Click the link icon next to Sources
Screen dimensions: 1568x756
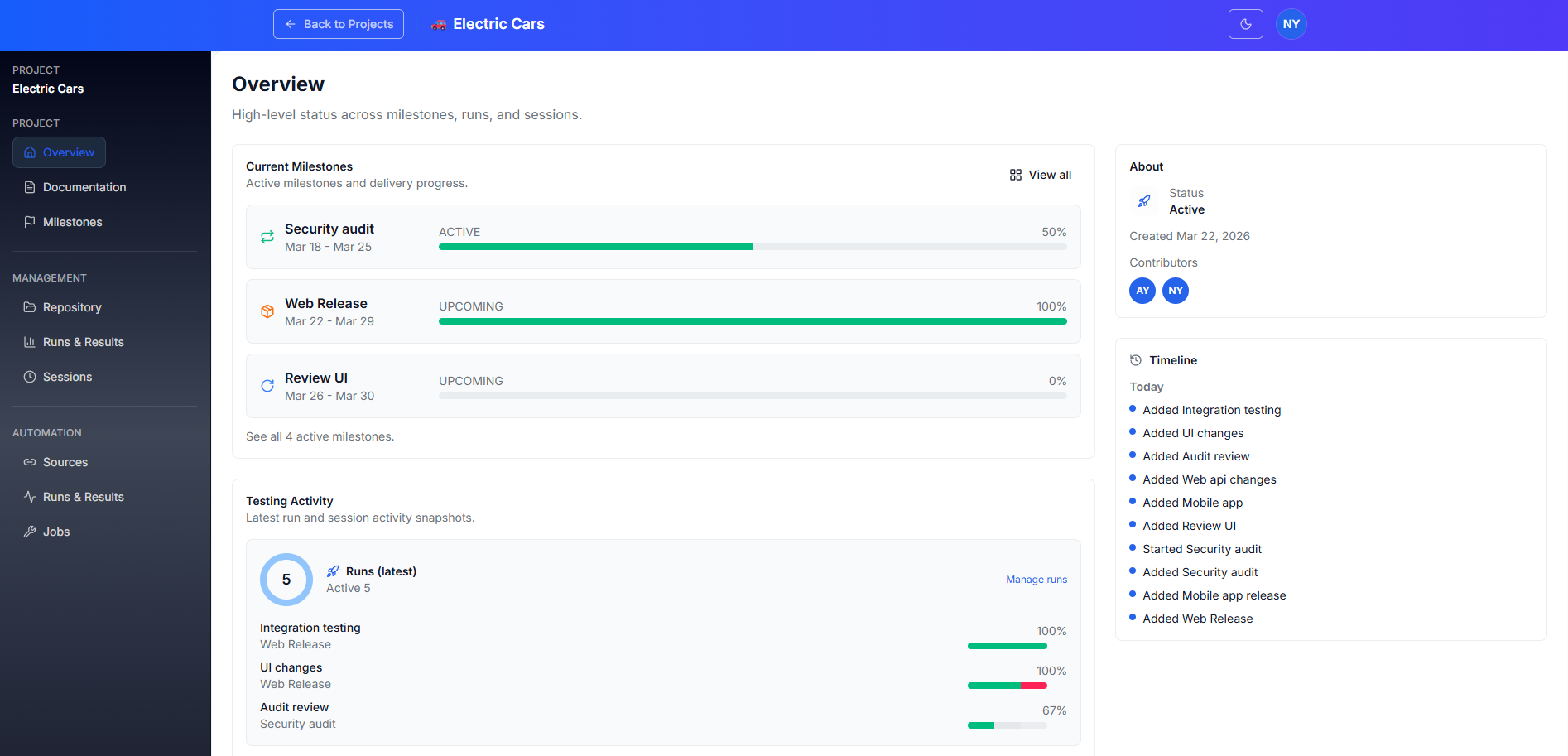[x=30, y=462]
